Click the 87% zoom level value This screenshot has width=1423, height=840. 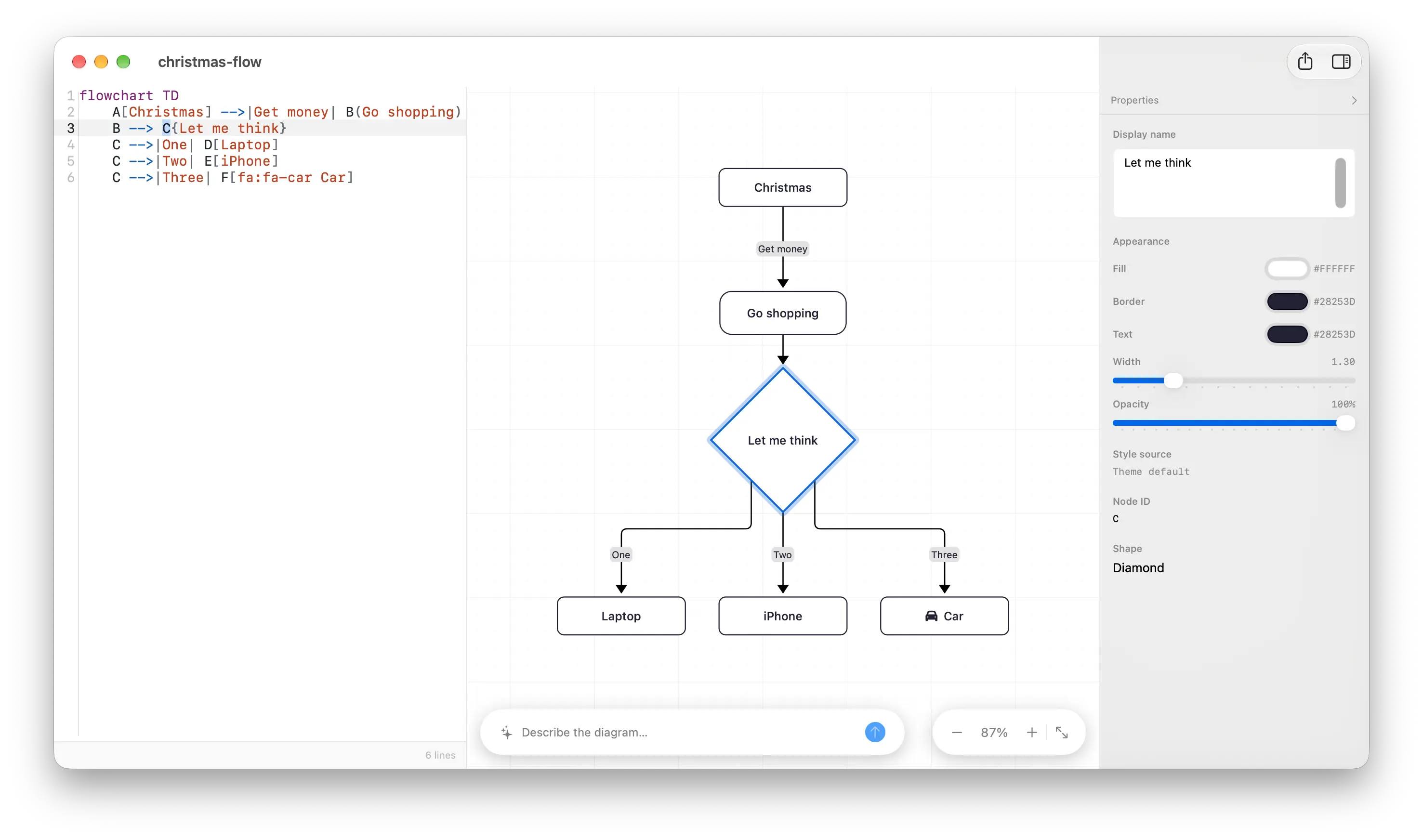(x=994, y=733)
